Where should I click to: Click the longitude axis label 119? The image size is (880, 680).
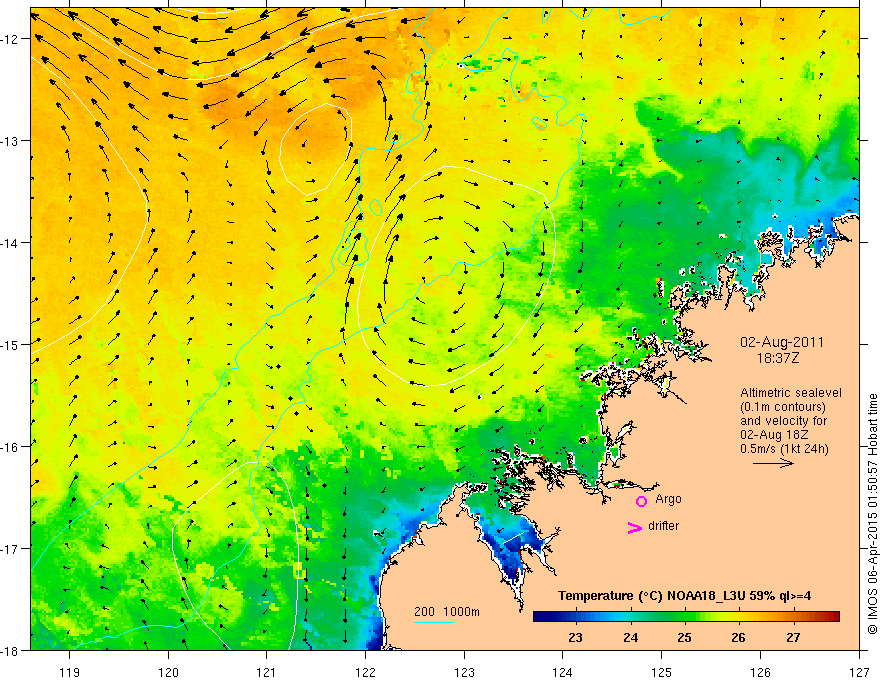(x=70, y=672)
